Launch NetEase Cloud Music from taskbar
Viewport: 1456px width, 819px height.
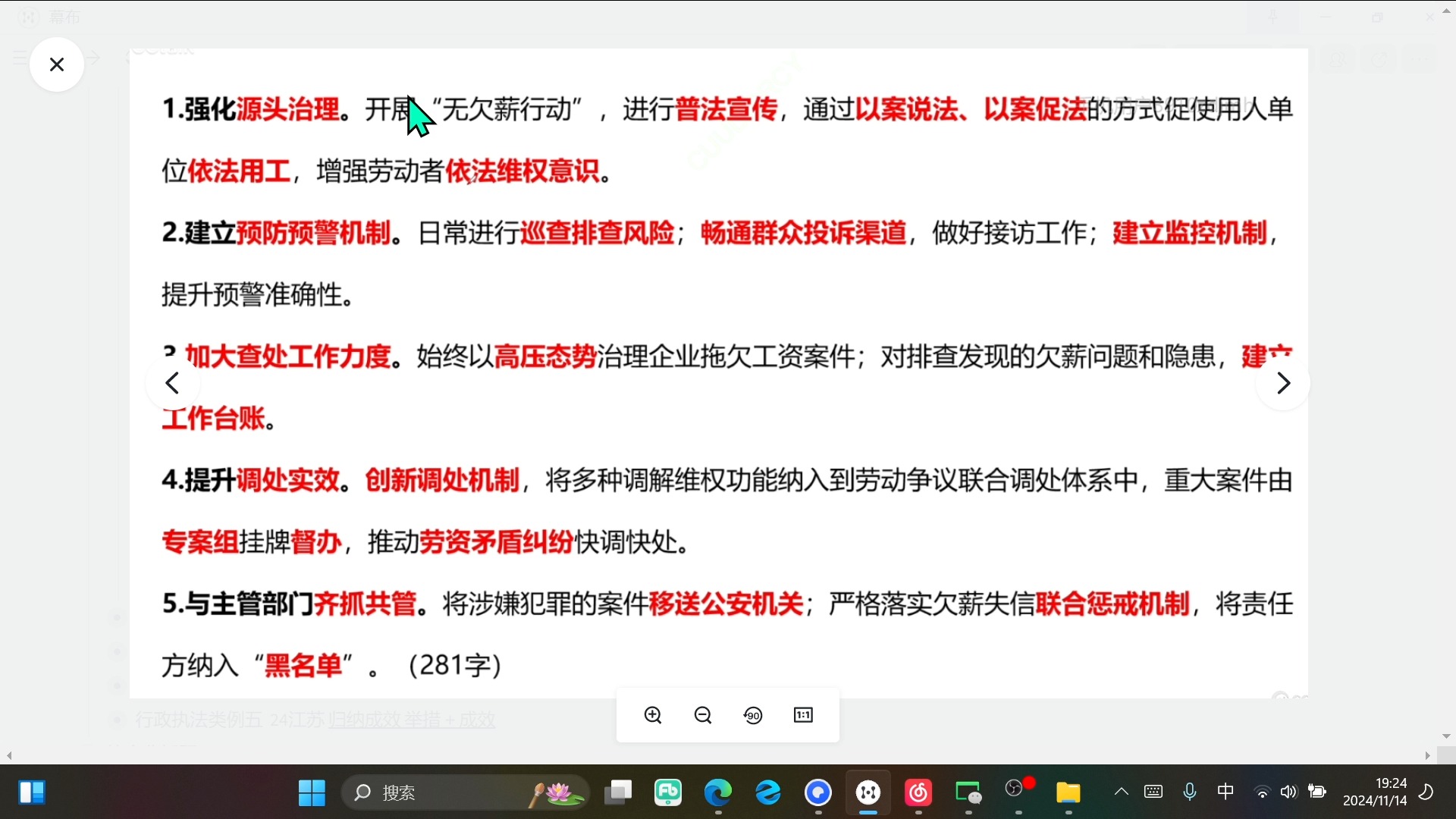coord(918,793)
